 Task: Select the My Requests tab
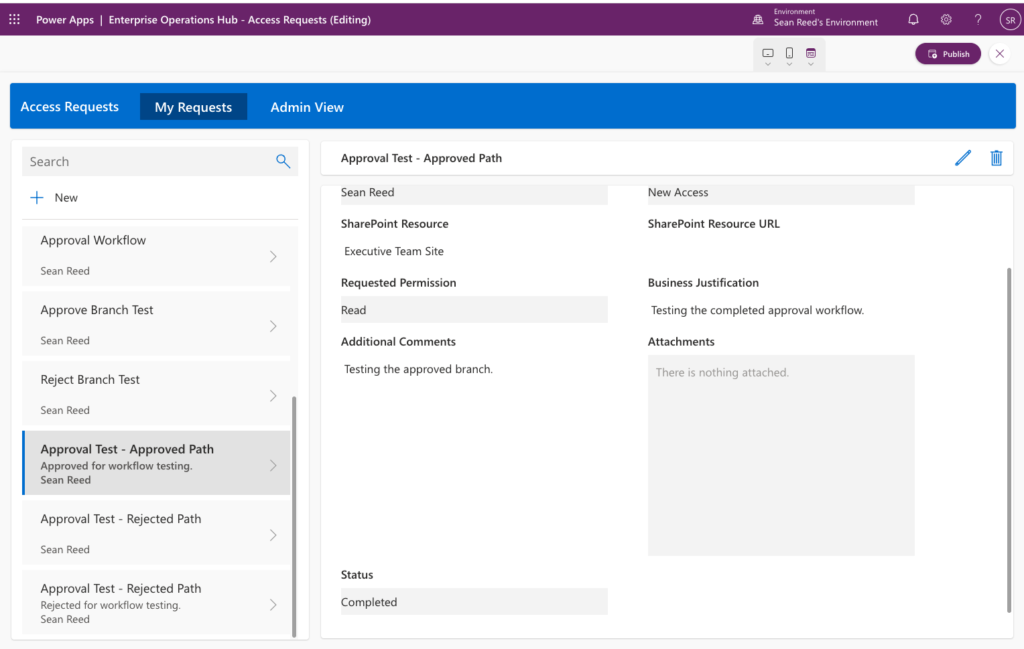coord(193,107)
